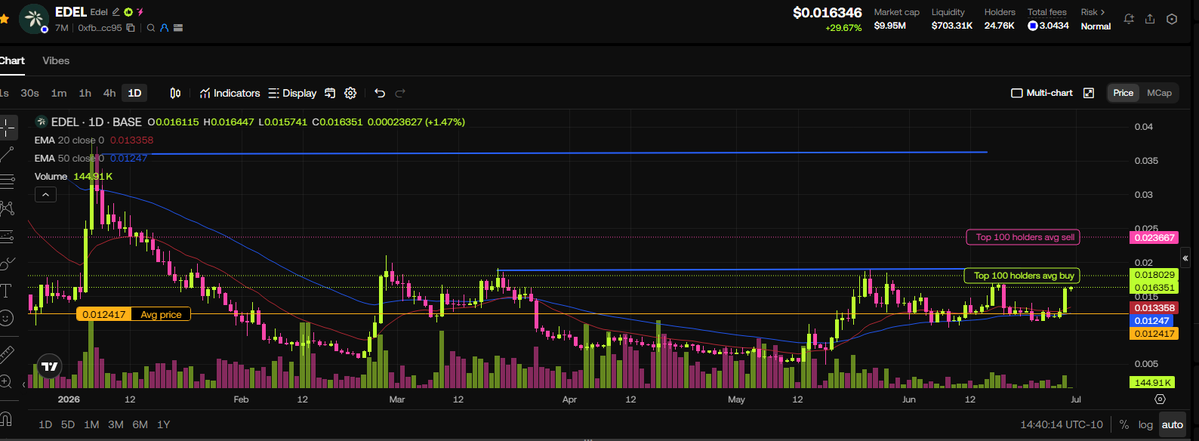Select the trend line drawing tool
Viewport: 1199px width, 441px height.
click(x=7, y=154)
